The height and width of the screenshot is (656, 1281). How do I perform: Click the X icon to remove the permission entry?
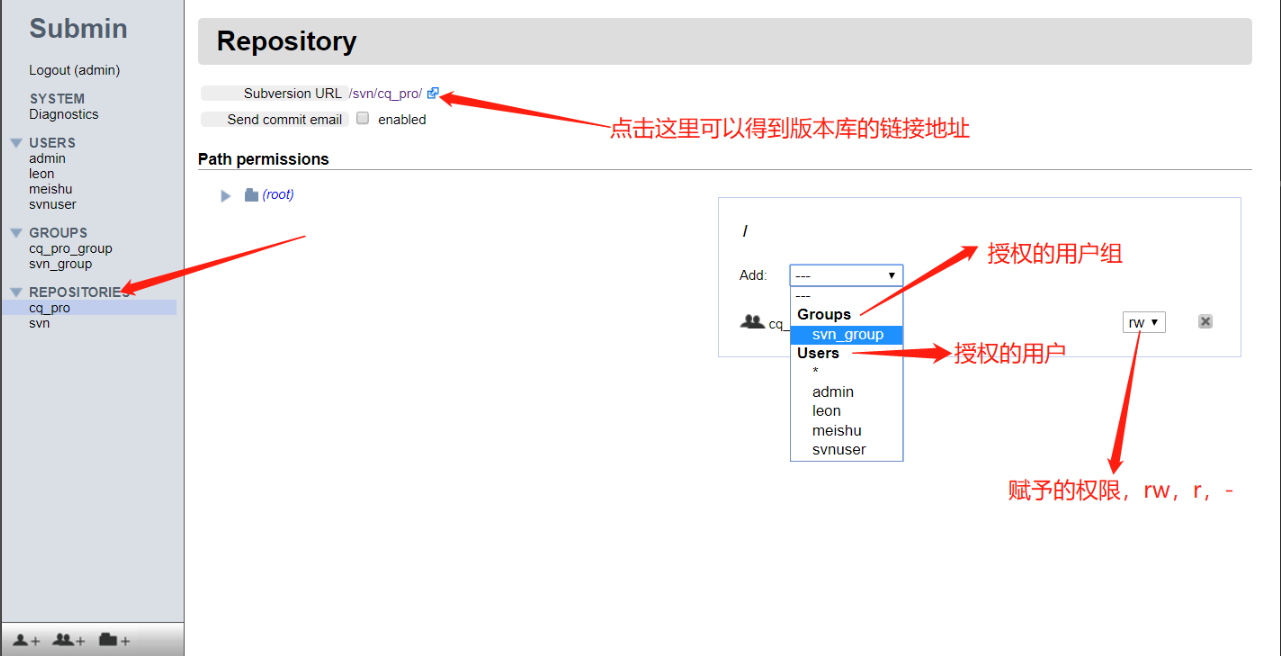(1205, 321)
